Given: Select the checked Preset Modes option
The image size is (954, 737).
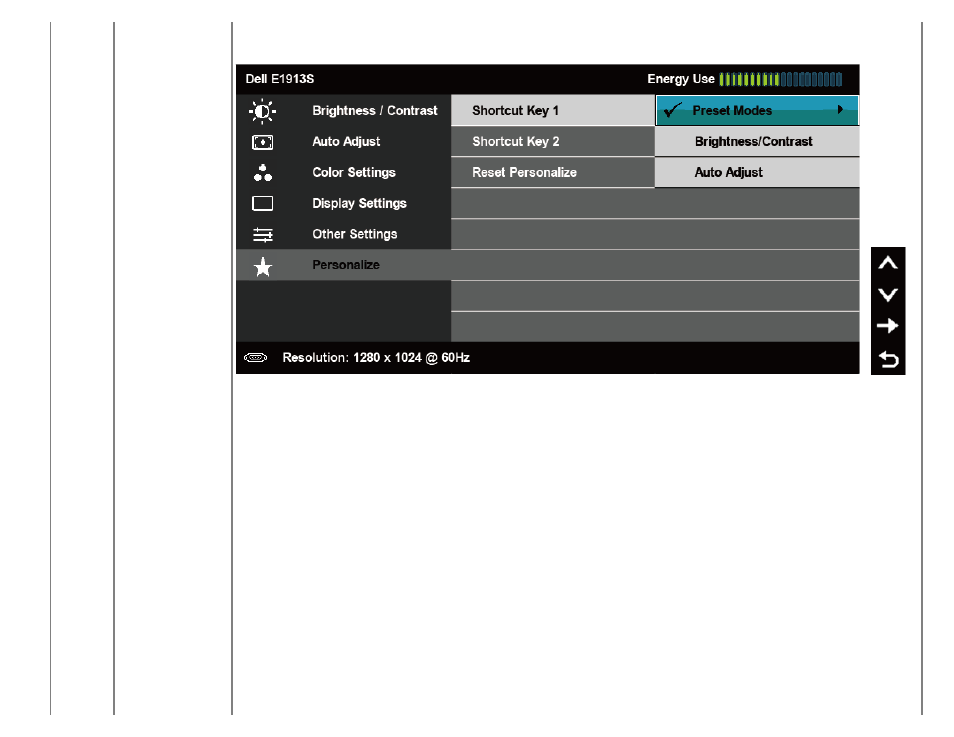Looking at the screenshot, I should pyautogui.click(x=757, y=111).
